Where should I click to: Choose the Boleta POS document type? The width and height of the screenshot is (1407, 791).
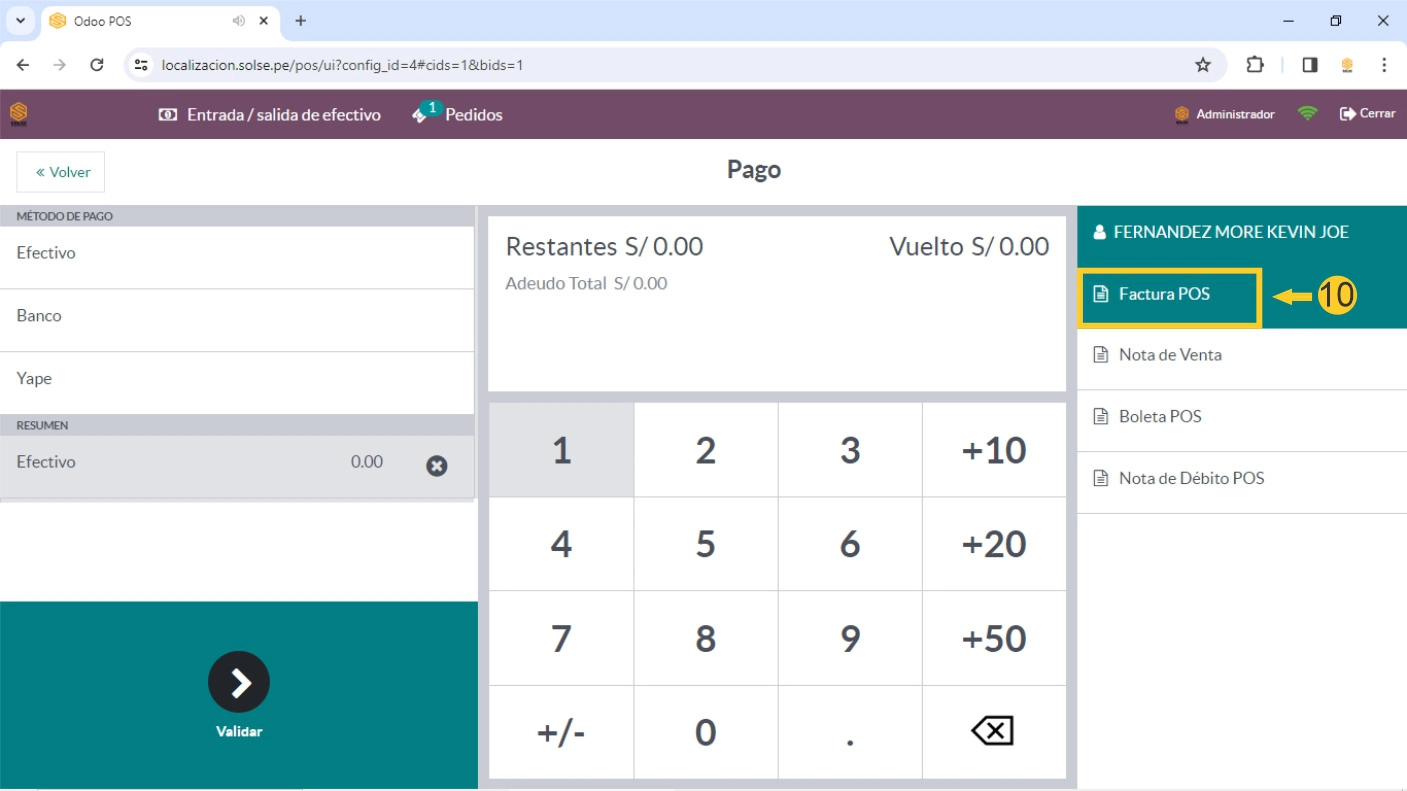(1160, 417)
